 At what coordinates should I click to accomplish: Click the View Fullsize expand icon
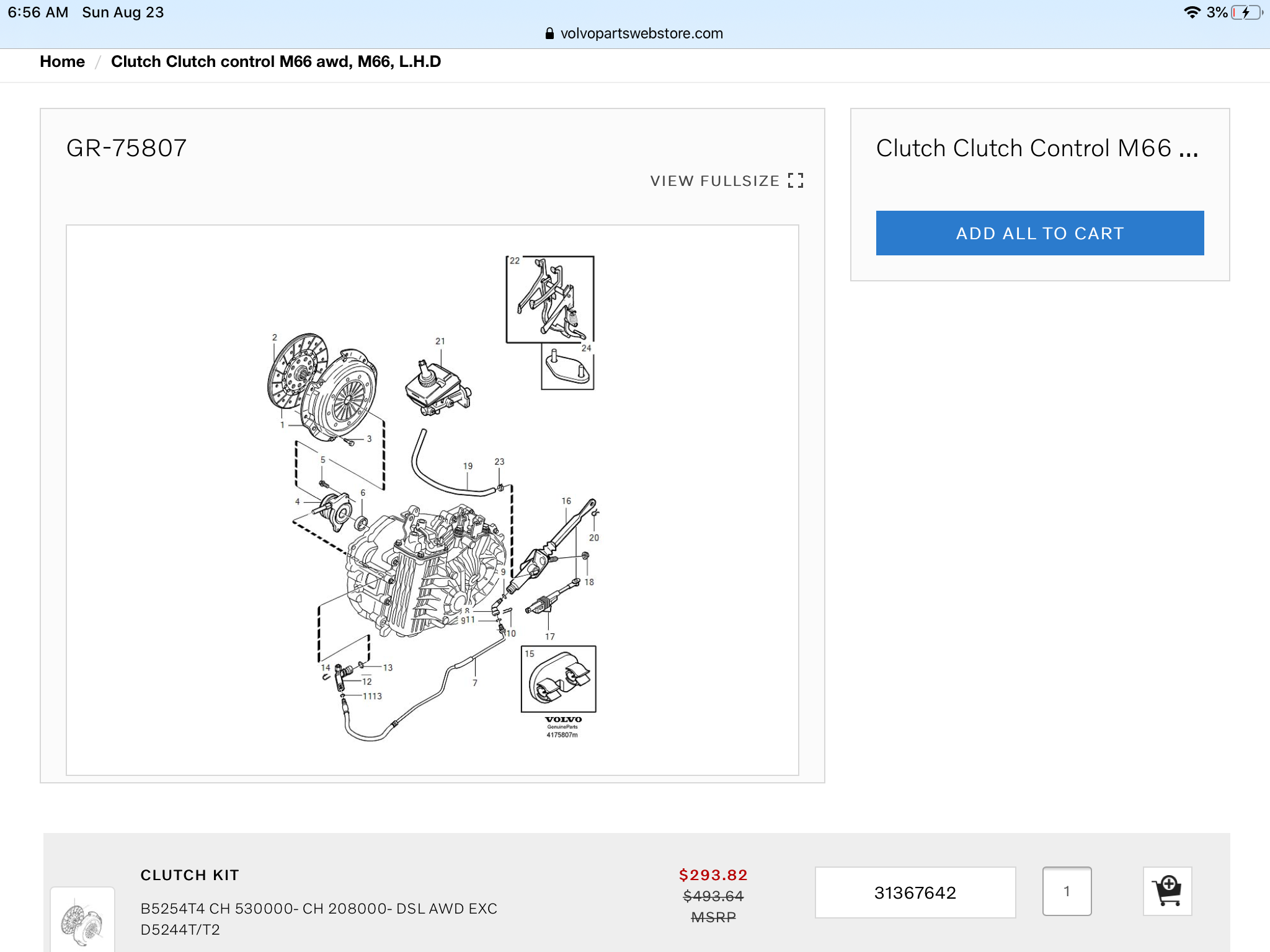[x=796, y=181]
